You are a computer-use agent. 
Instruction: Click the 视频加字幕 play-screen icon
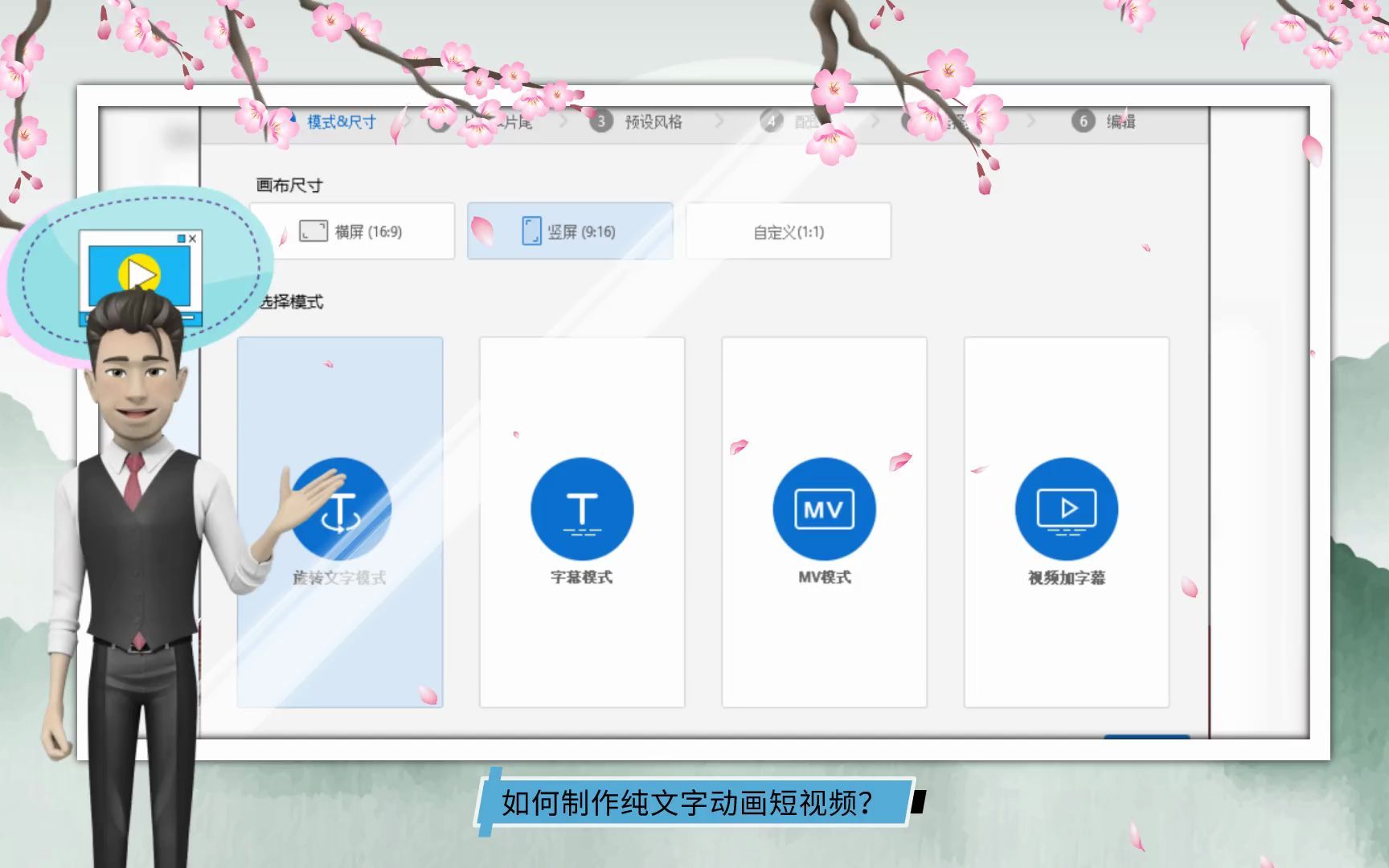tap(1067, 510)
